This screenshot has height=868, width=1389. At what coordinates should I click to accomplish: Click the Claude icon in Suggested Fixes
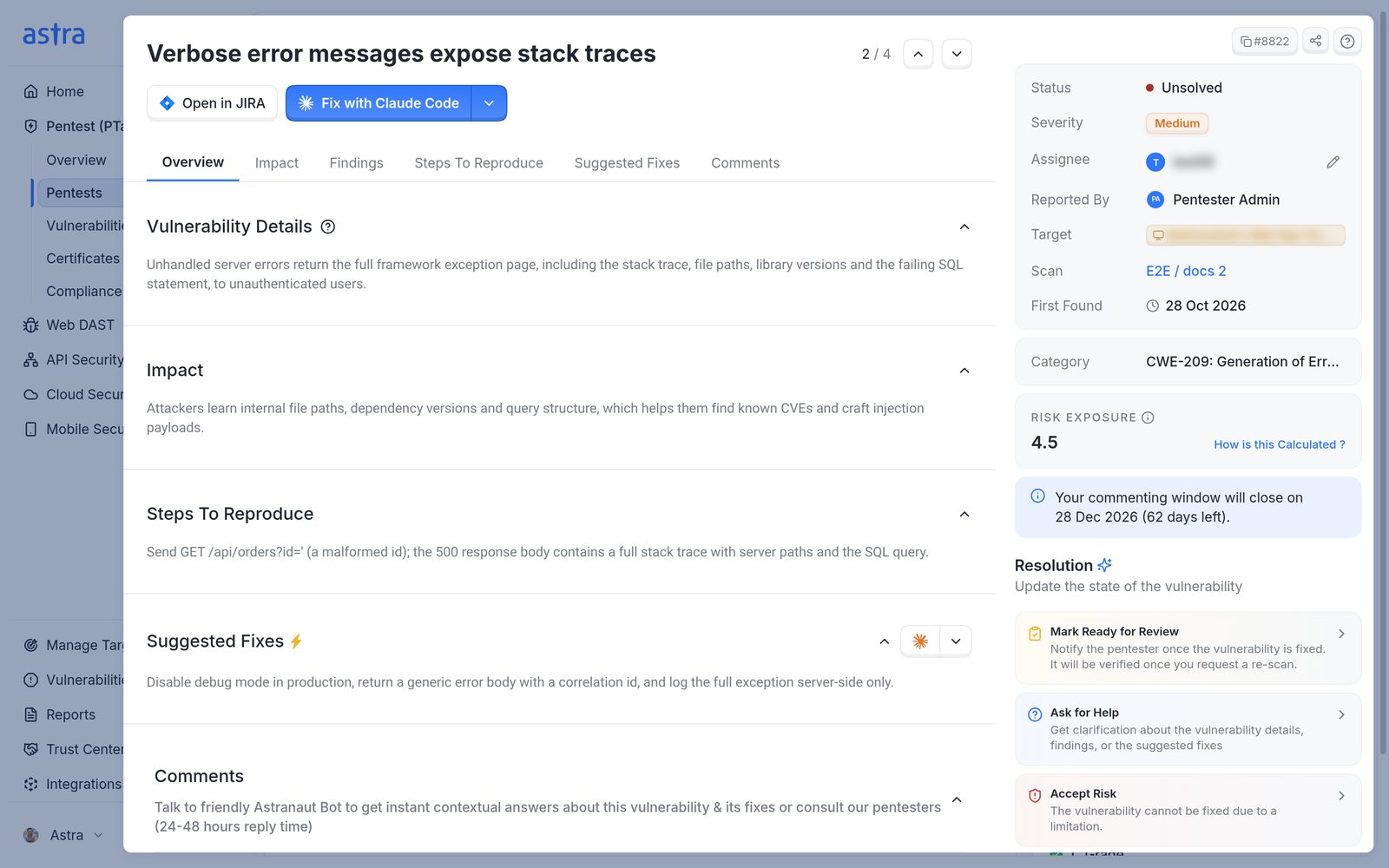(920, 641)
